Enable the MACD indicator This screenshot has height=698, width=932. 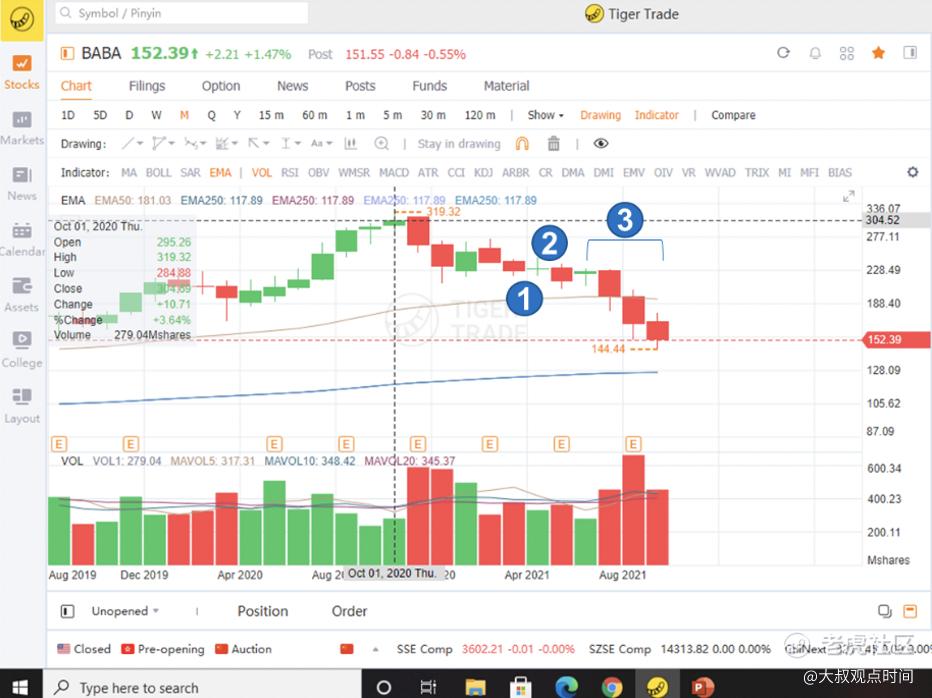pos(394,172)
